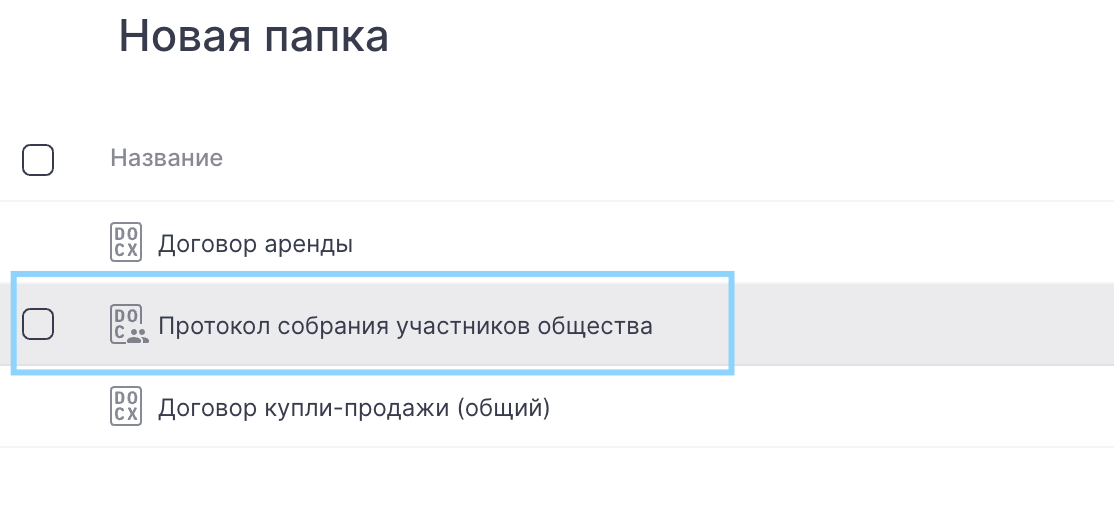
Task: Click DOCX icon of Договор купли-продажи (общий)
Action: coord(125,408)
